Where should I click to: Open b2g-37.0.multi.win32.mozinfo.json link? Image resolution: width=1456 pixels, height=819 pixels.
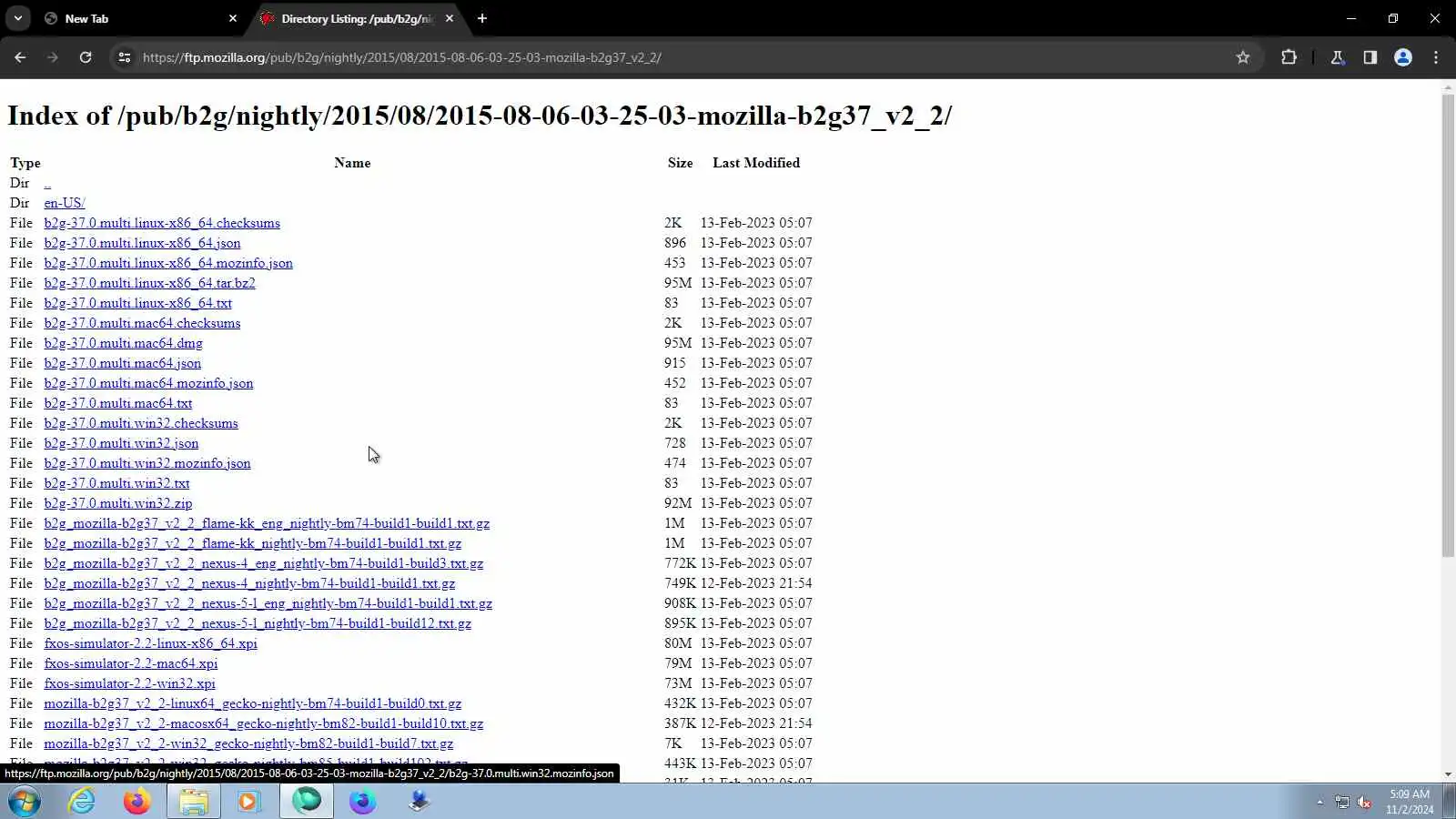[x=147, y=463]
